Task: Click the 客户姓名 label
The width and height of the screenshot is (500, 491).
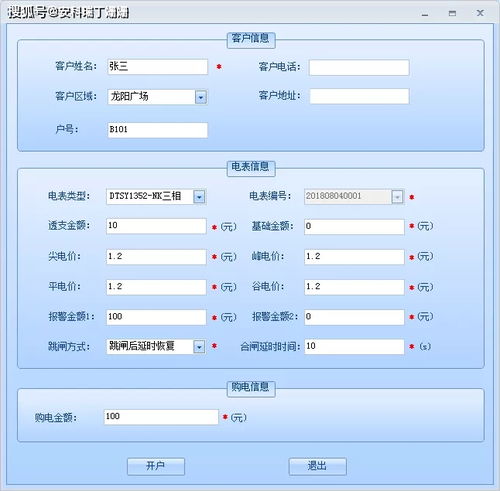Action: point(76,66)
